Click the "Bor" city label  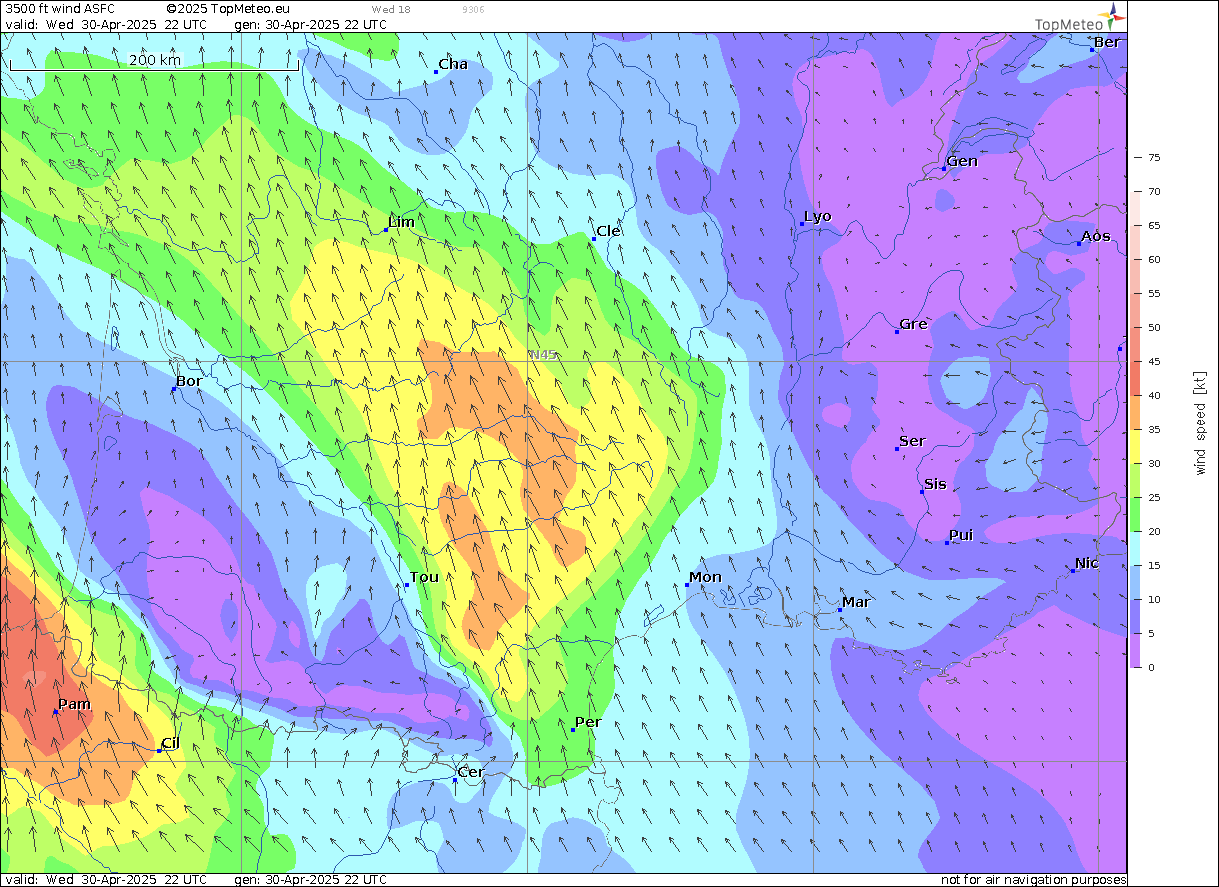tap(189, 381)
